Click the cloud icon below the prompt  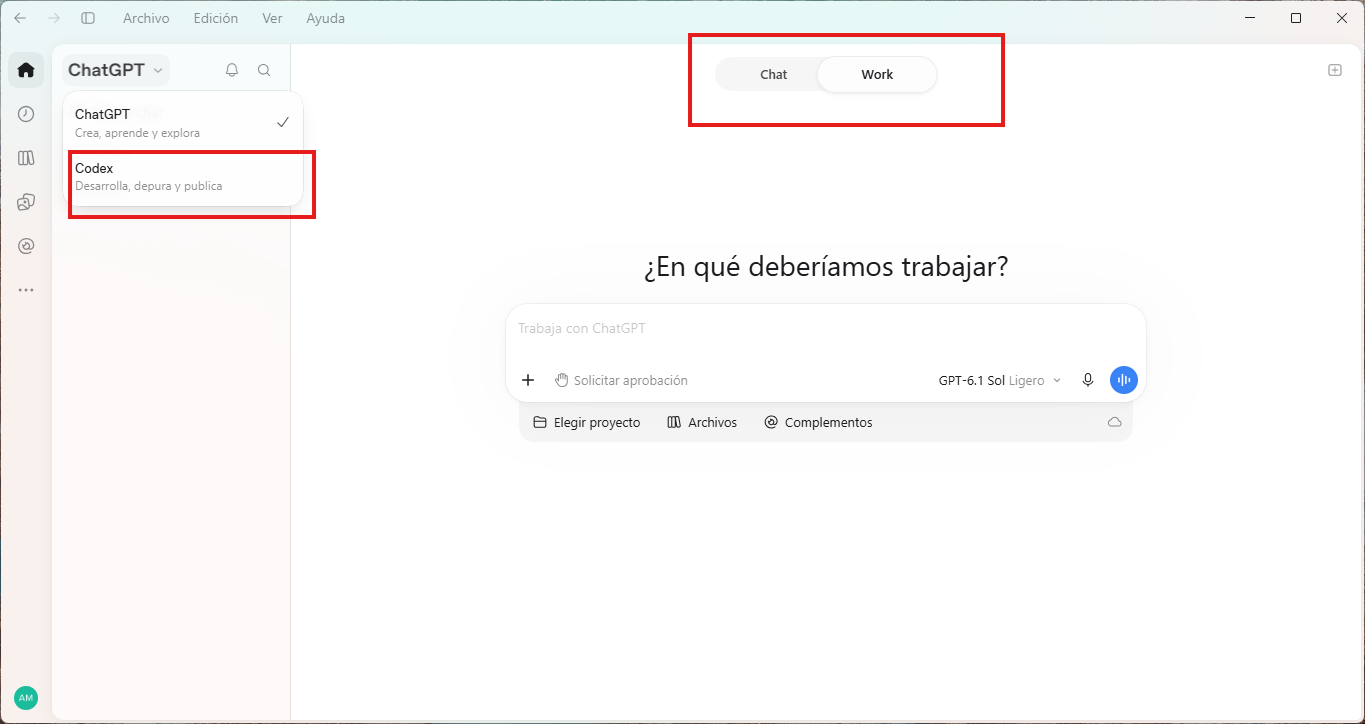point(1115,423)
